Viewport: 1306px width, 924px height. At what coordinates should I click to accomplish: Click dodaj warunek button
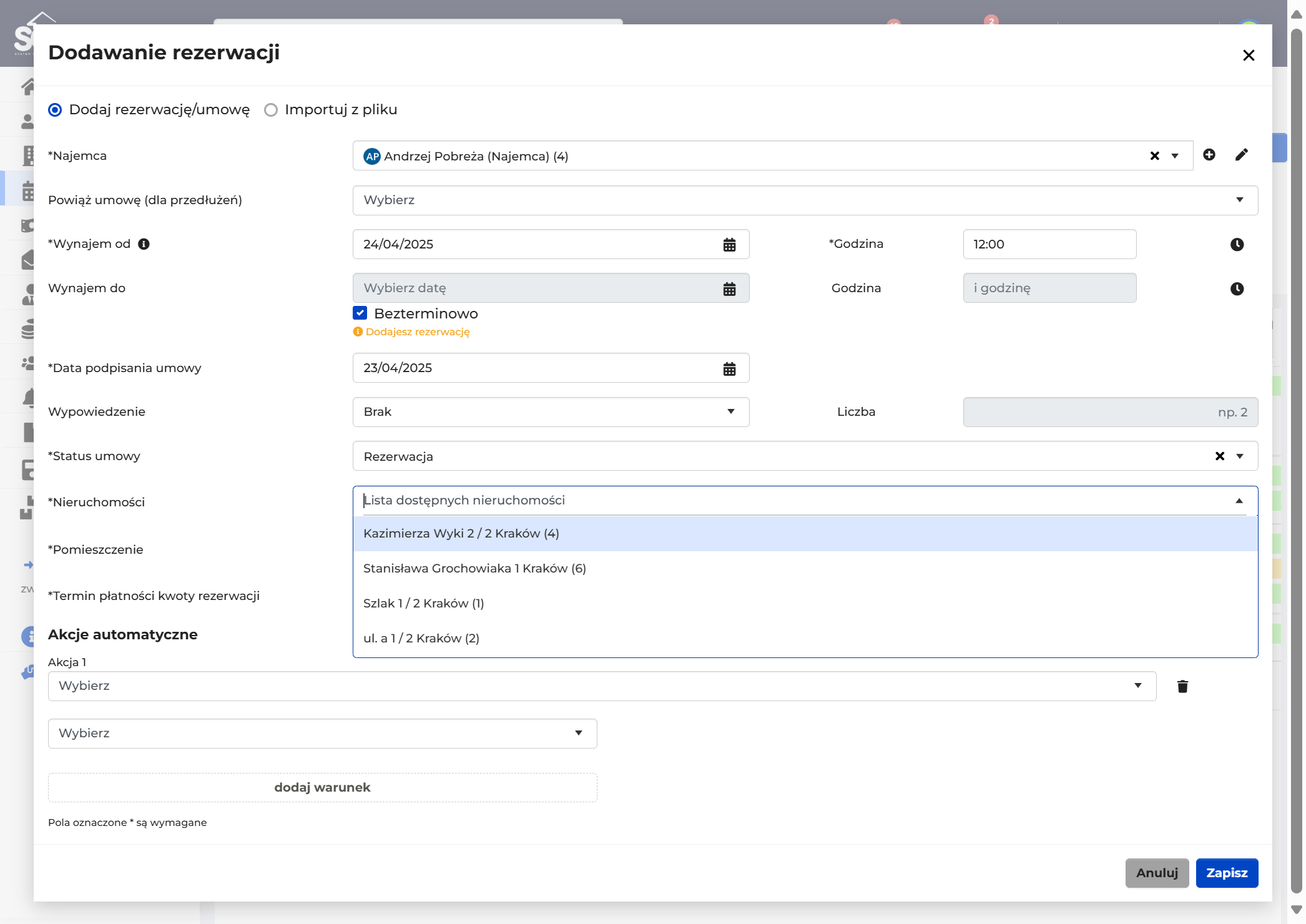click(322, 787)
